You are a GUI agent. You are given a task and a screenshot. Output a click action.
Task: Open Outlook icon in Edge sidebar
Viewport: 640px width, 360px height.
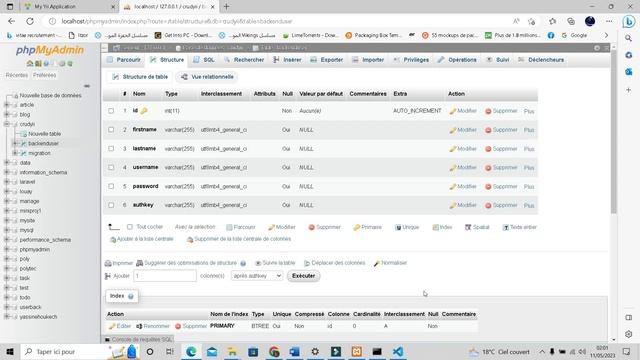[629, 72]
